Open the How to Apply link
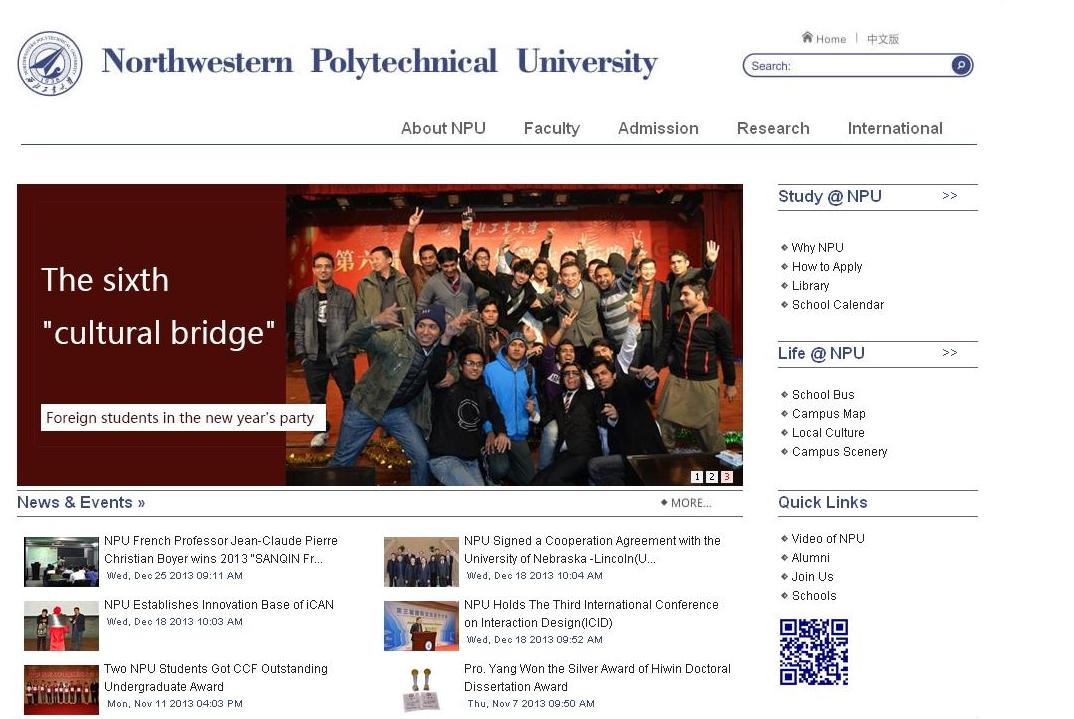Viewport: 1074px width, 719px height. click(827, 266)
